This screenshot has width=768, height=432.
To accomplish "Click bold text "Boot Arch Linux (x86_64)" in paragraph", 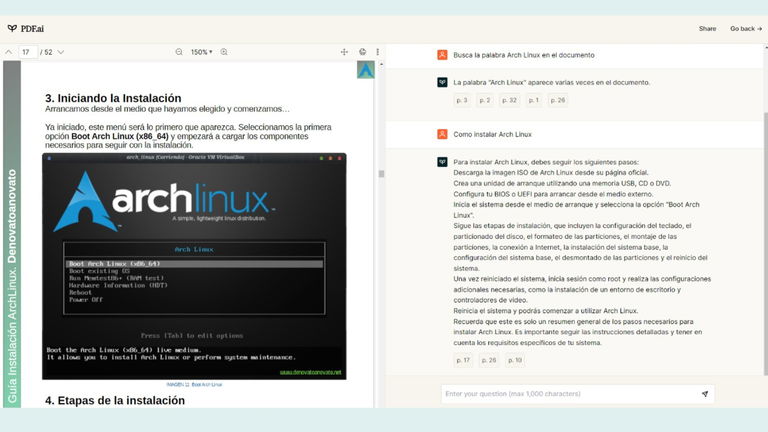I will point(120,136).
